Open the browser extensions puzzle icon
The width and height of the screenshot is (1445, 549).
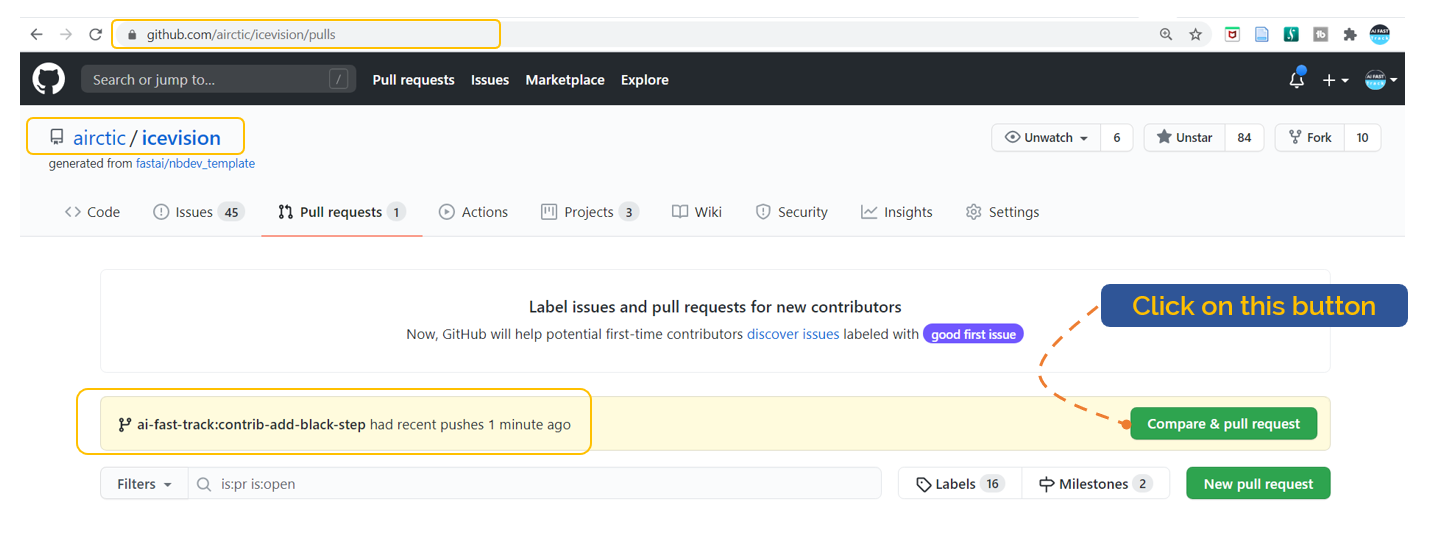click(1349, 34)
